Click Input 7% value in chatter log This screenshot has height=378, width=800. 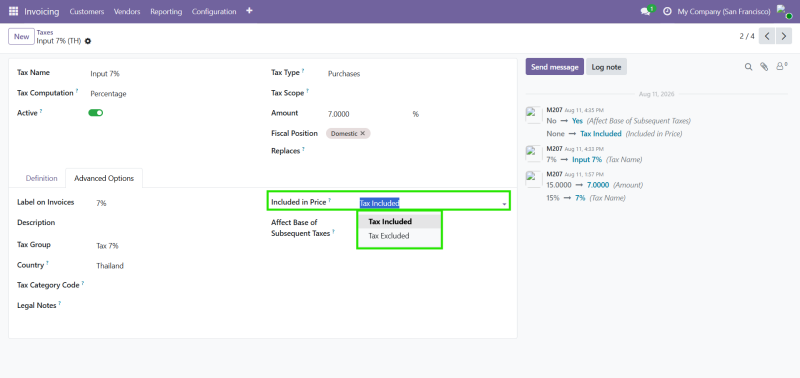(587, 160)
